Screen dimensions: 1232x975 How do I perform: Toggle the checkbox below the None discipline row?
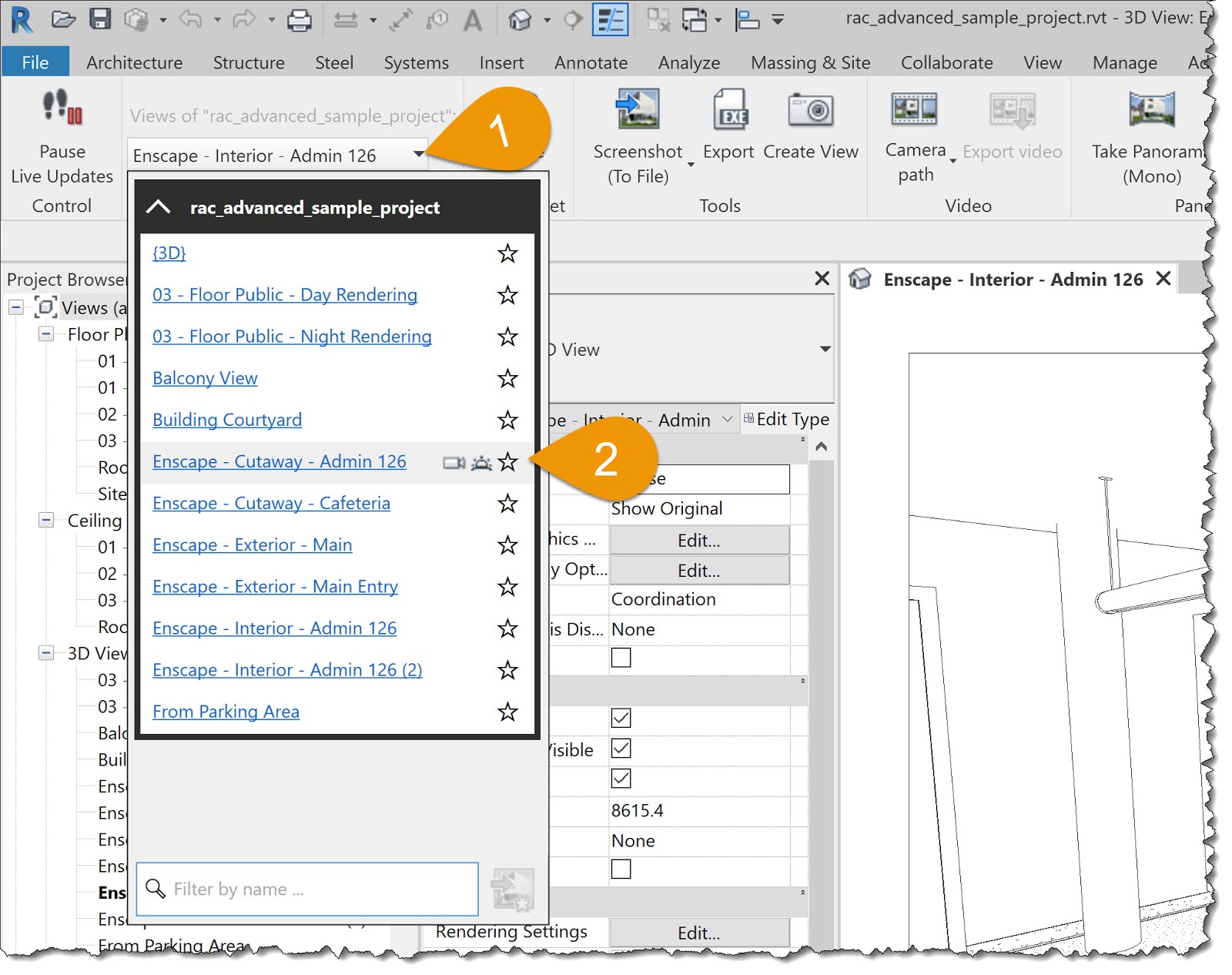621,658
